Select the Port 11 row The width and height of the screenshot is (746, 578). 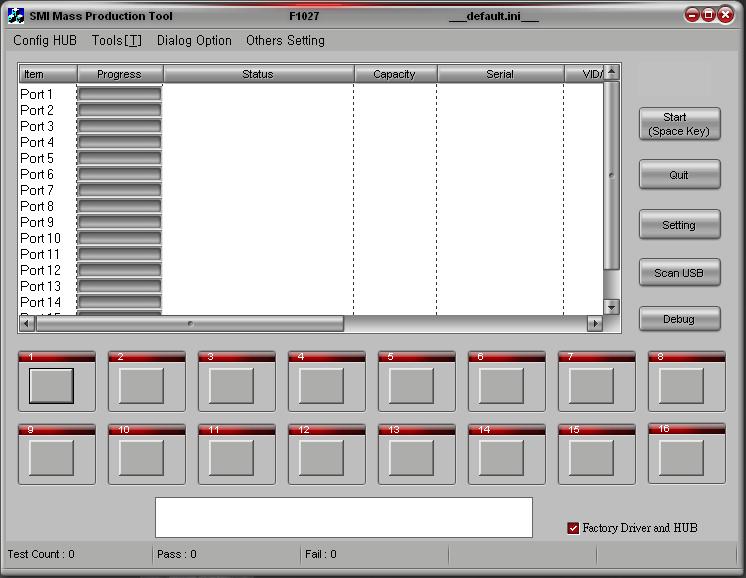311,254
